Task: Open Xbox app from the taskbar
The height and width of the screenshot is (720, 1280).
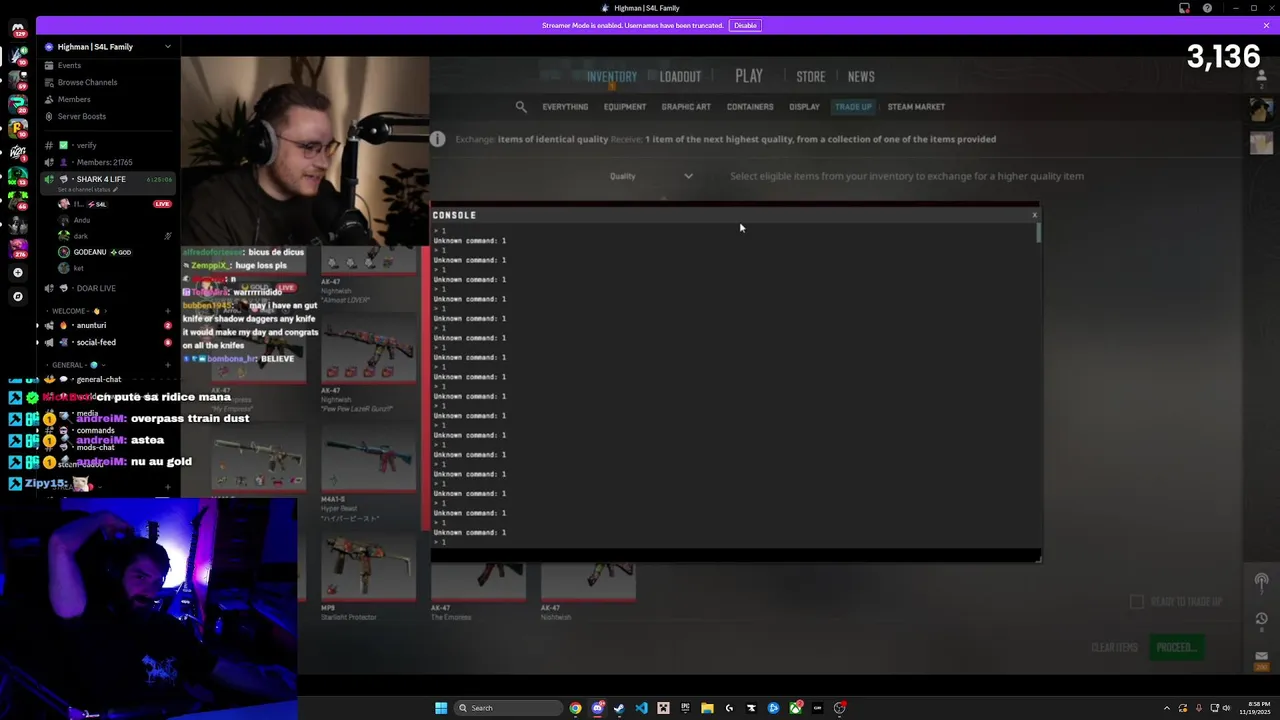Action: tap(795, 708)
